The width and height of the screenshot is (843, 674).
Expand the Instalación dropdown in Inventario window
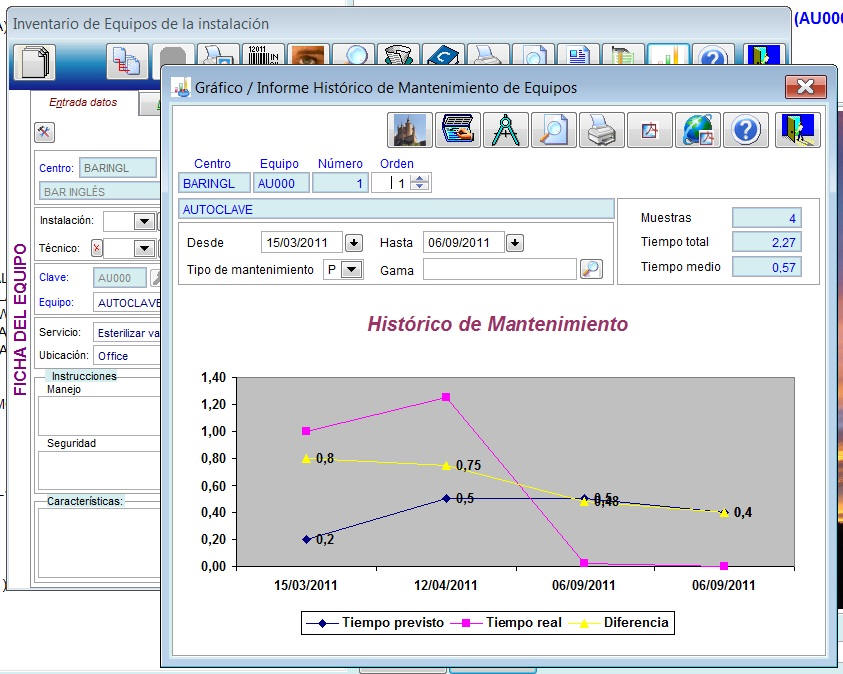pos(144,221)
